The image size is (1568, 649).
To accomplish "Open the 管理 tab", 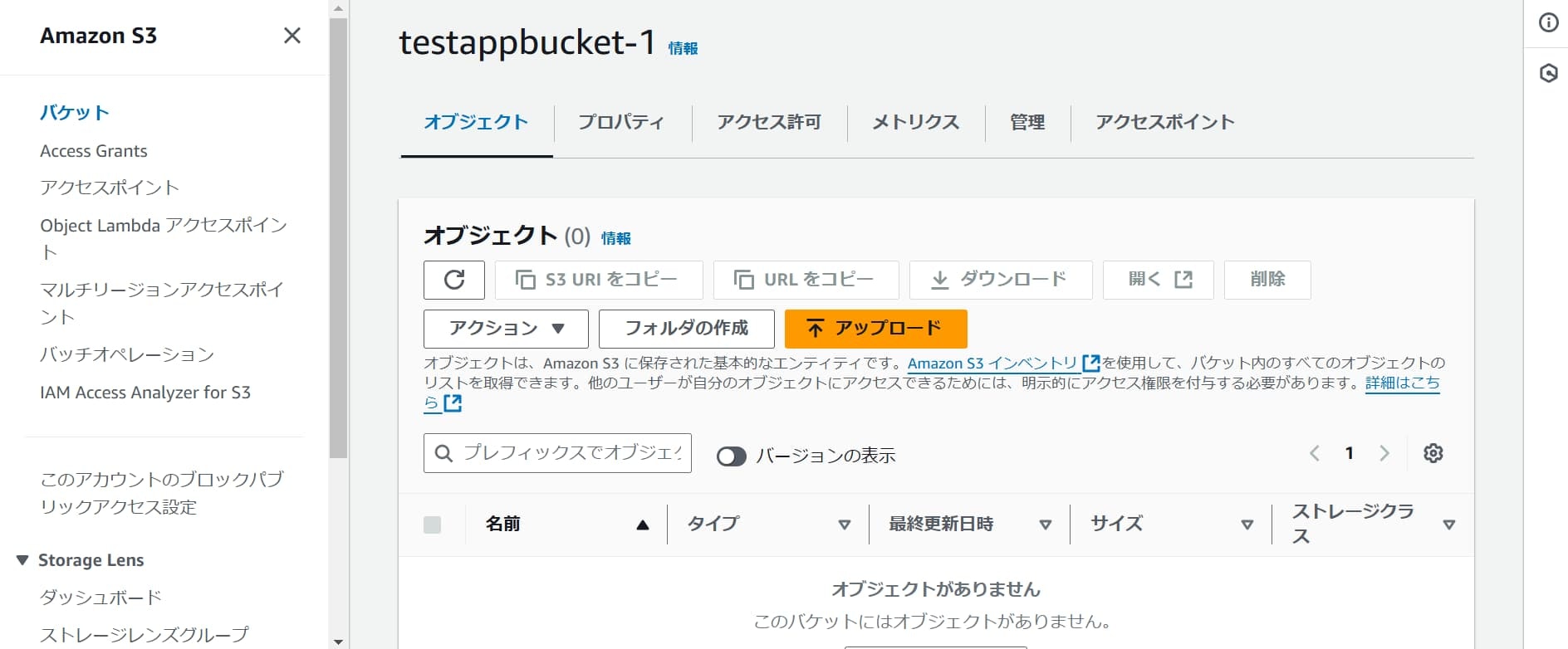I will 1027,123.
